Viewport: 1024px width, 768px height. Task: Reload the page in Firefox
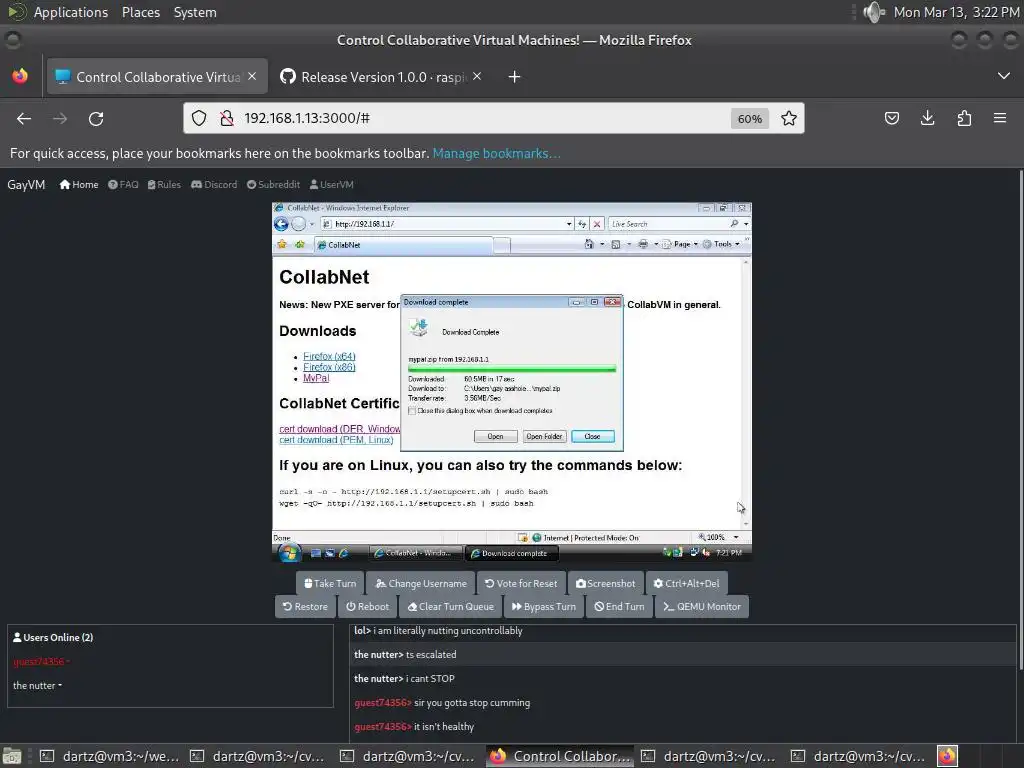tap(96, 118)
